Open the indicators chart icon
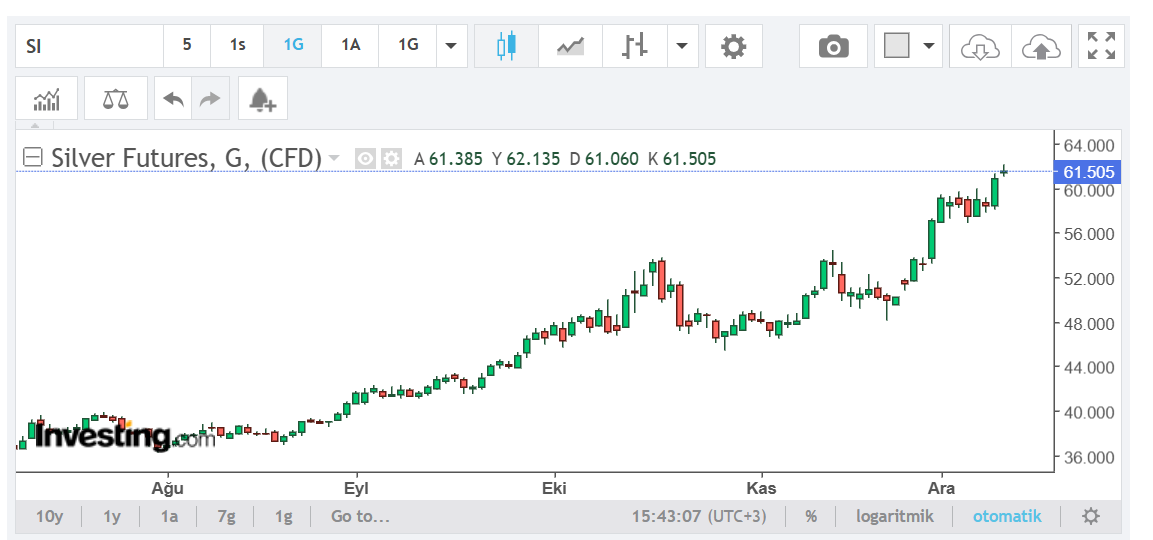Image resolution: width=1153 pixels, height=540 pixels. [46, 99]
